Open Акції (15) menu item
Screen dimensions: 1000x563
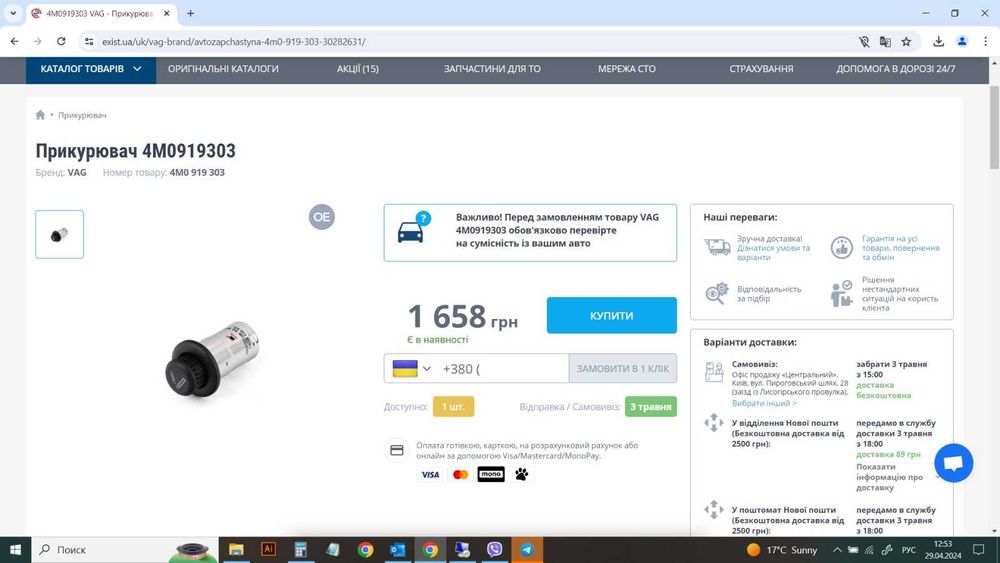358,69
